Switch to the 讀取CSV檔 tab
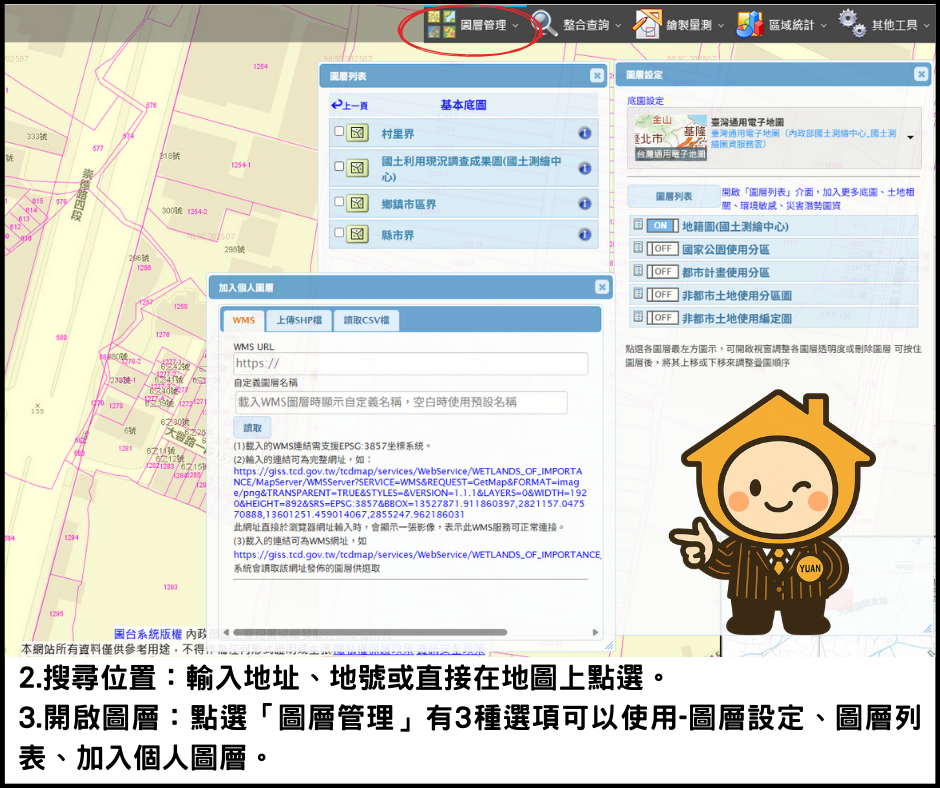The height and width of the screenshot is (788, 940). pyautogui.click(x=367, y=320)
